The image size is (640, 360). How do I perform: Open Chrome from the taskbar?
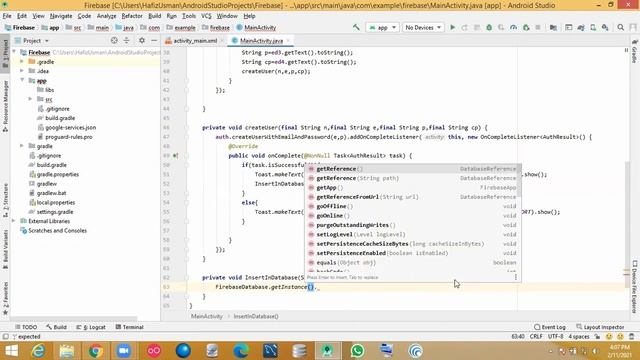point(96,351)
